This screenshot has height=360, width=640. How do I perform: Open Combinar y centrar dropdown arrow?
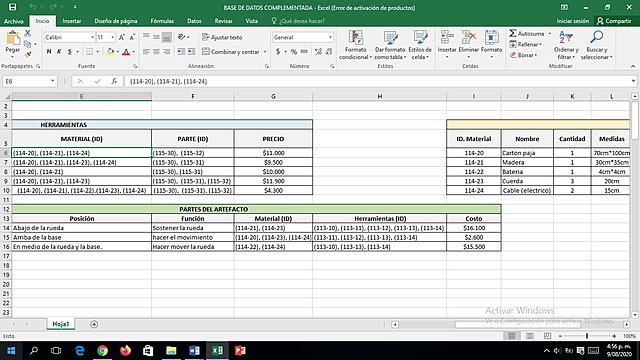pyautogui.click(x=265, y=52)
